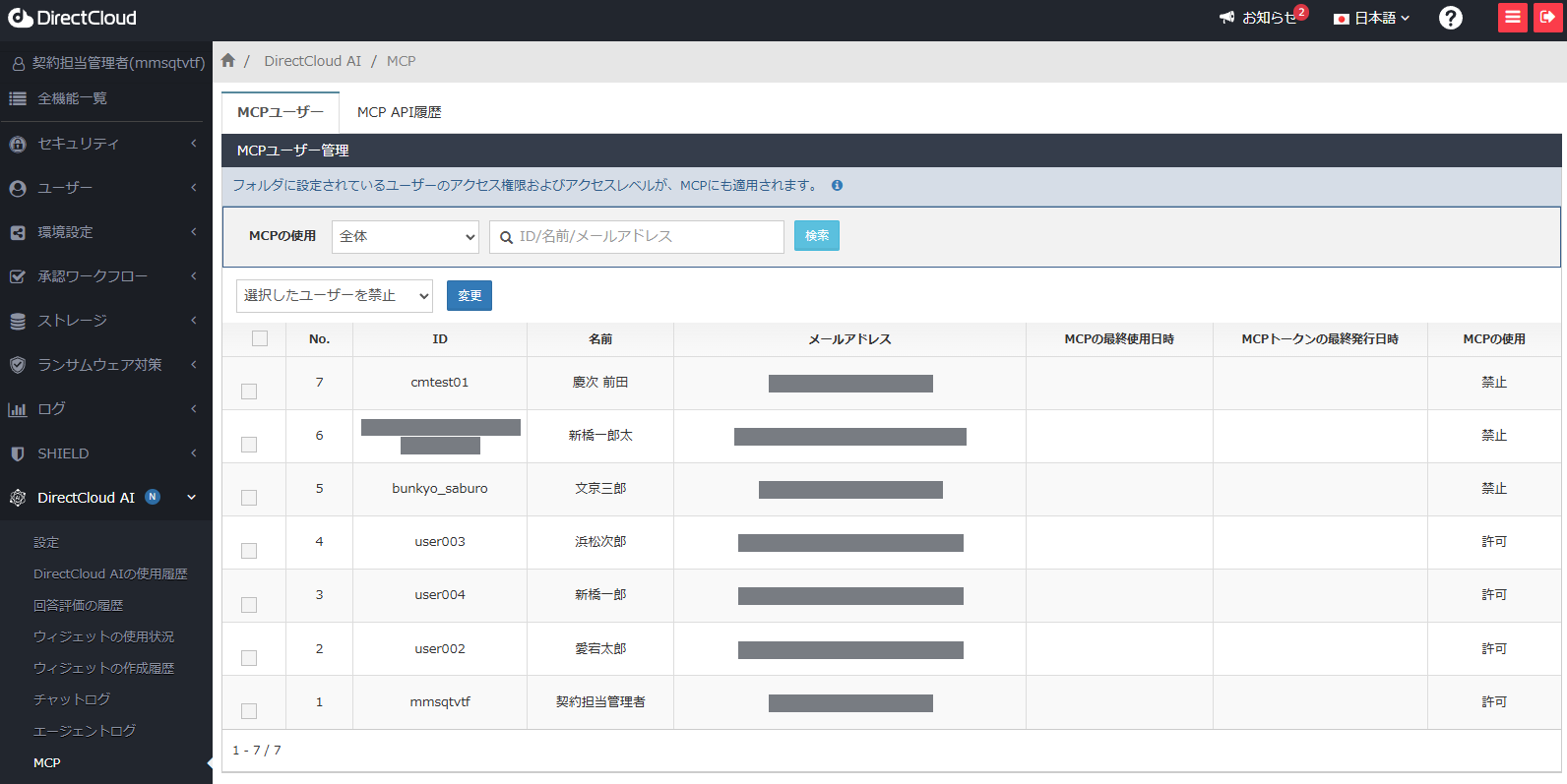Click the ランサムウェア対策 shield icon

(18, 365)
